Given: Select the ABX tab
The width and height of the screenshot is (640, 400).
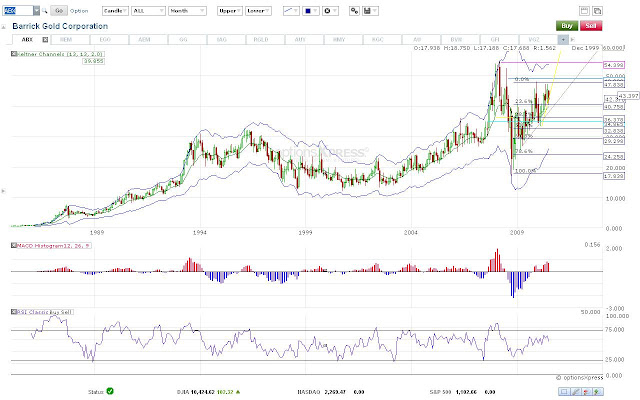Looking at the screenshot, I should pos(27,40).
